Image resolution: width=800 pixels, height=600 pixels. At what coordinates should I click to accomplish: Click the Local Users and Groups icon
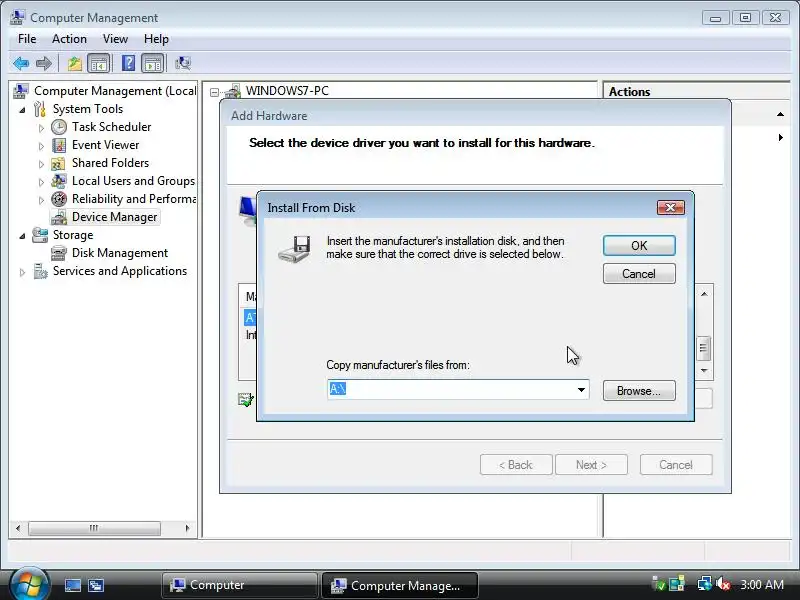click(59, 181)
